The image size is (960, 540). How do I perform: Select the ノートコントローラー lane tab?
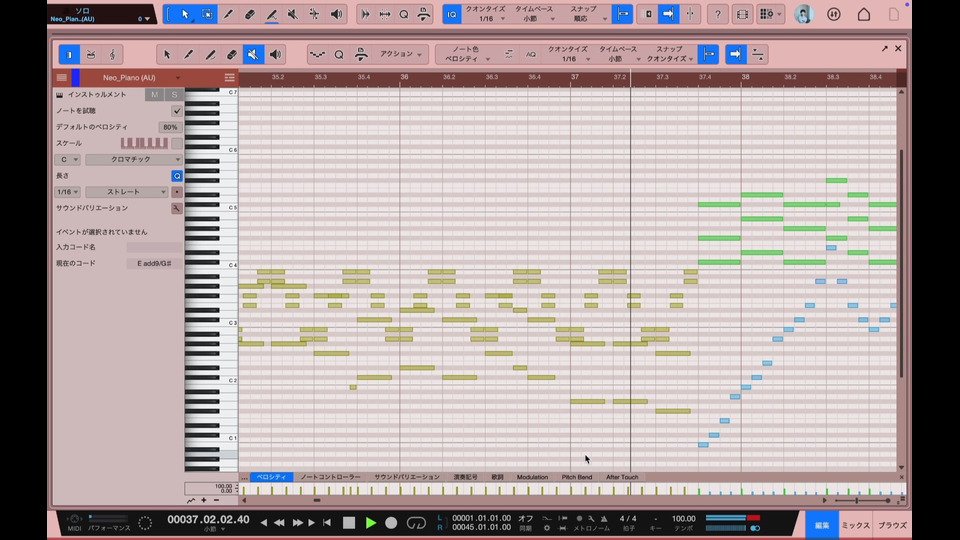click(x=330, y=477)
